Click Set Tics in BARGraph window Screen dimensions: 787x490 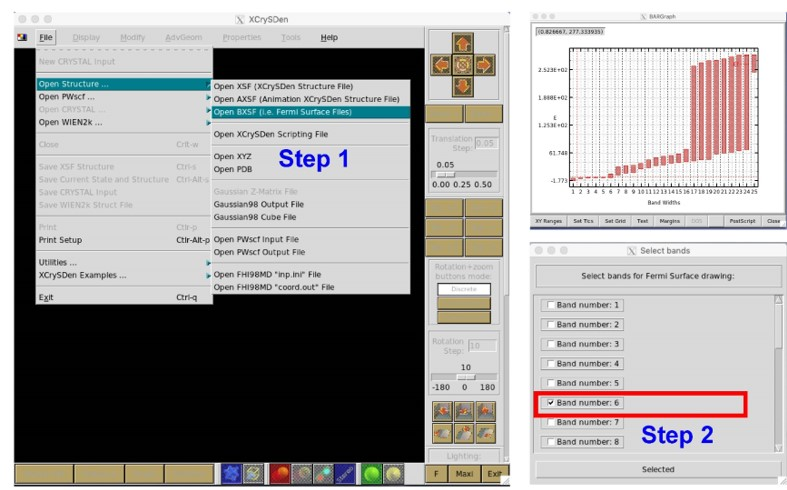(x=583, y=221)
